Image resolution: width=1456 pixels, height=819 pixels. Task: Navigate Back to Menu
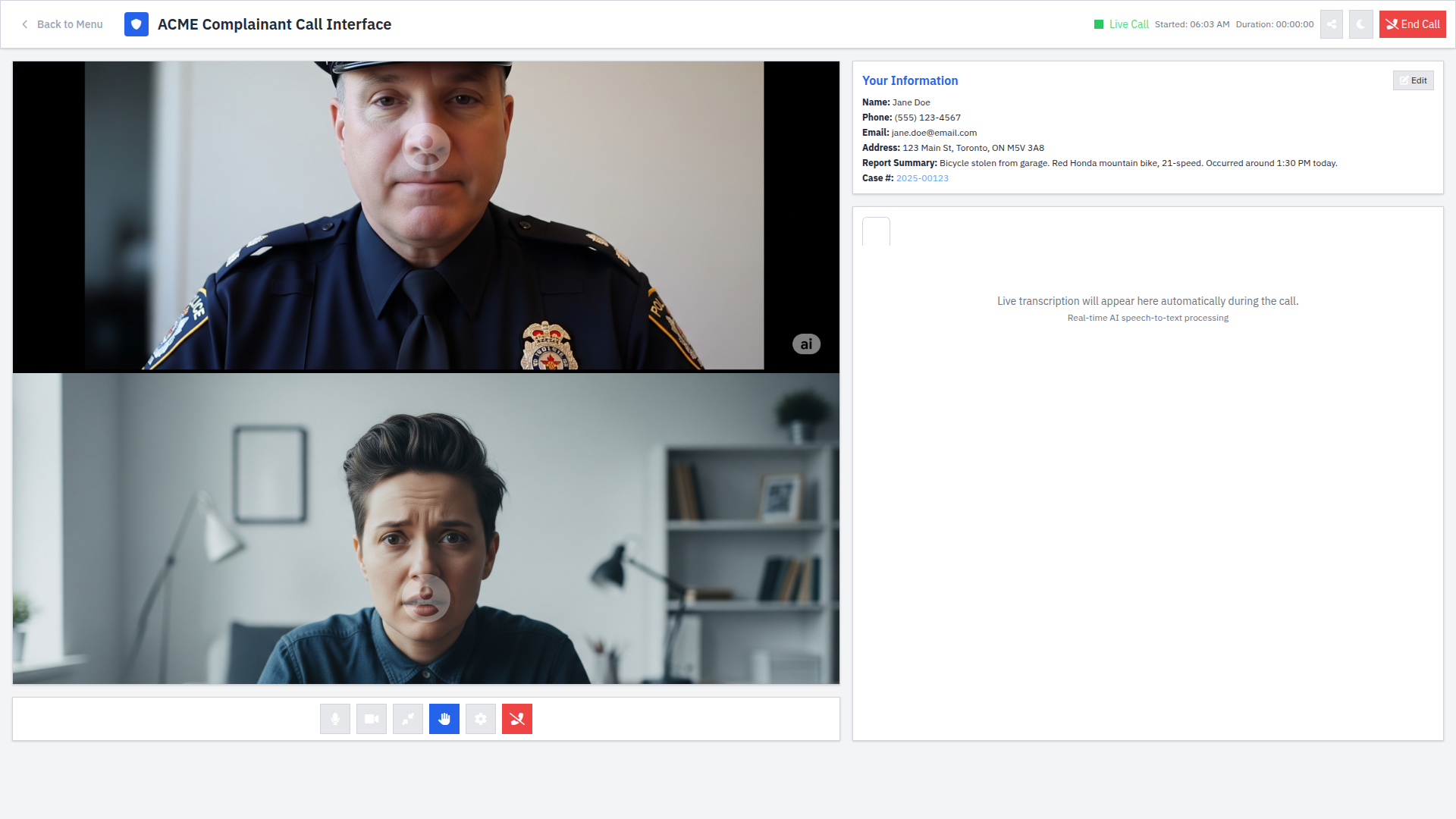point(61,24)
